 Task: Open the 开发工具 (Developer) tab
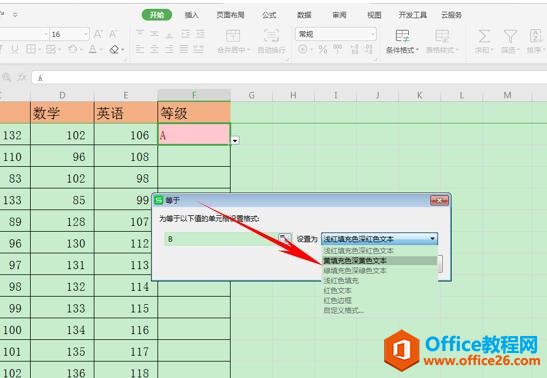tap(413, 15)
